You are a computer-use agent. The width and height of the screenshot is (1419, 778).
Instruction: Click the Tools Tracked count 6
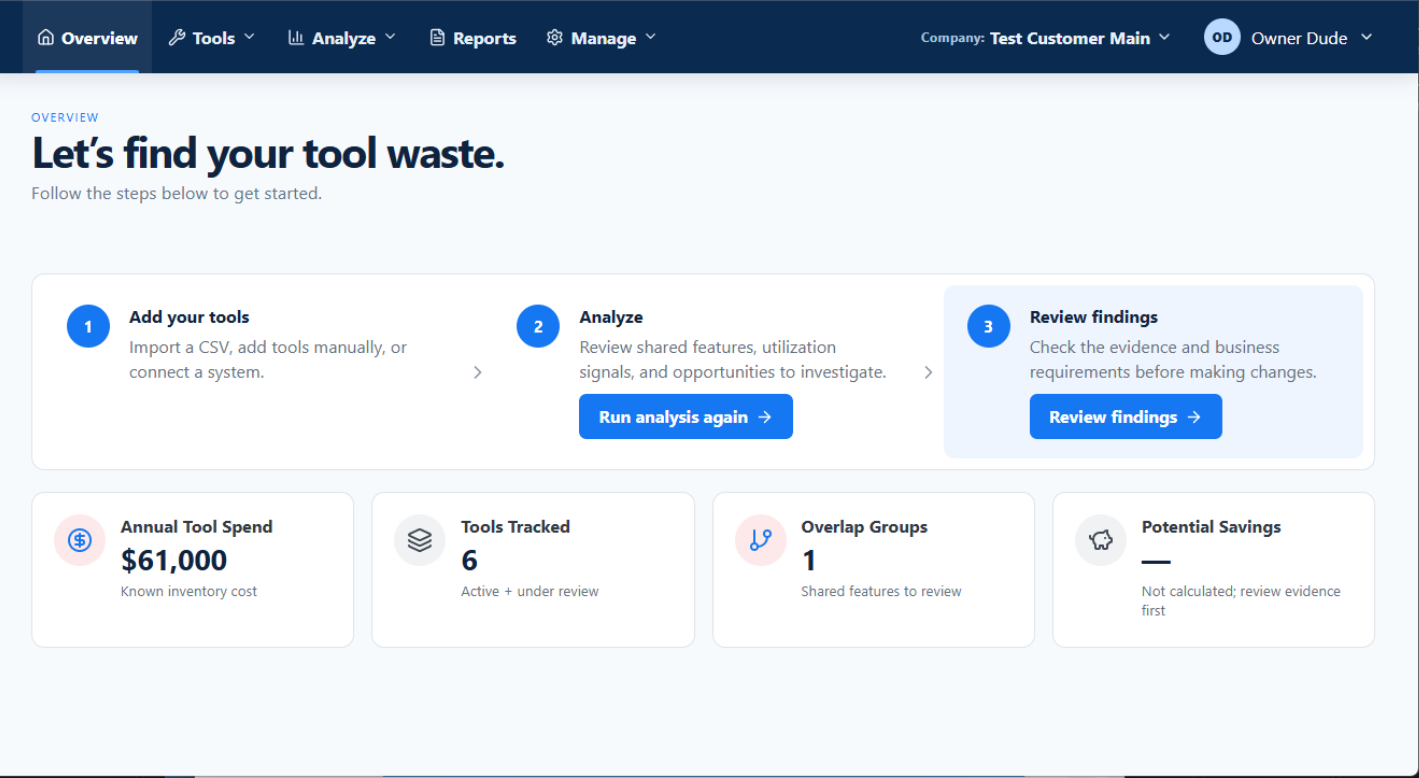click(469, 560)
